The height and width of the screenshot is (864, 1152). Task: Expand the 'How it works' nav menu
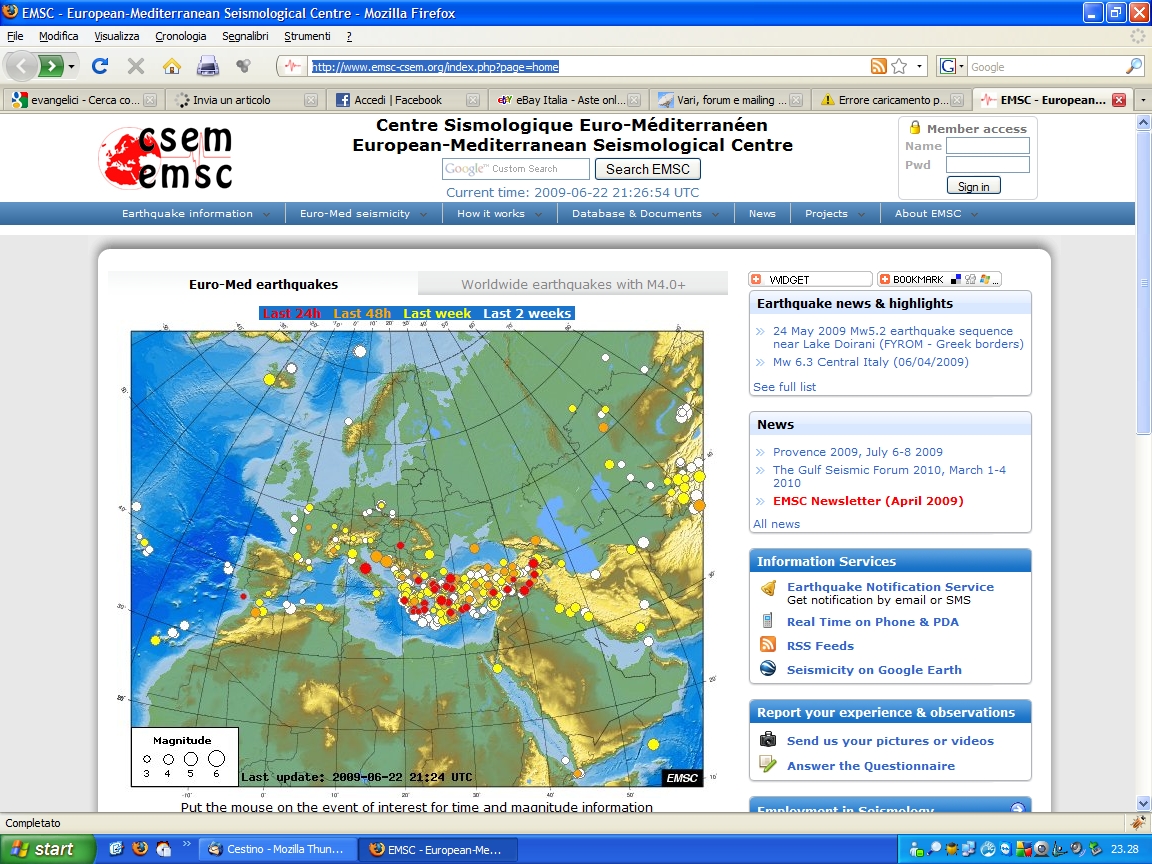coord(500,214)
